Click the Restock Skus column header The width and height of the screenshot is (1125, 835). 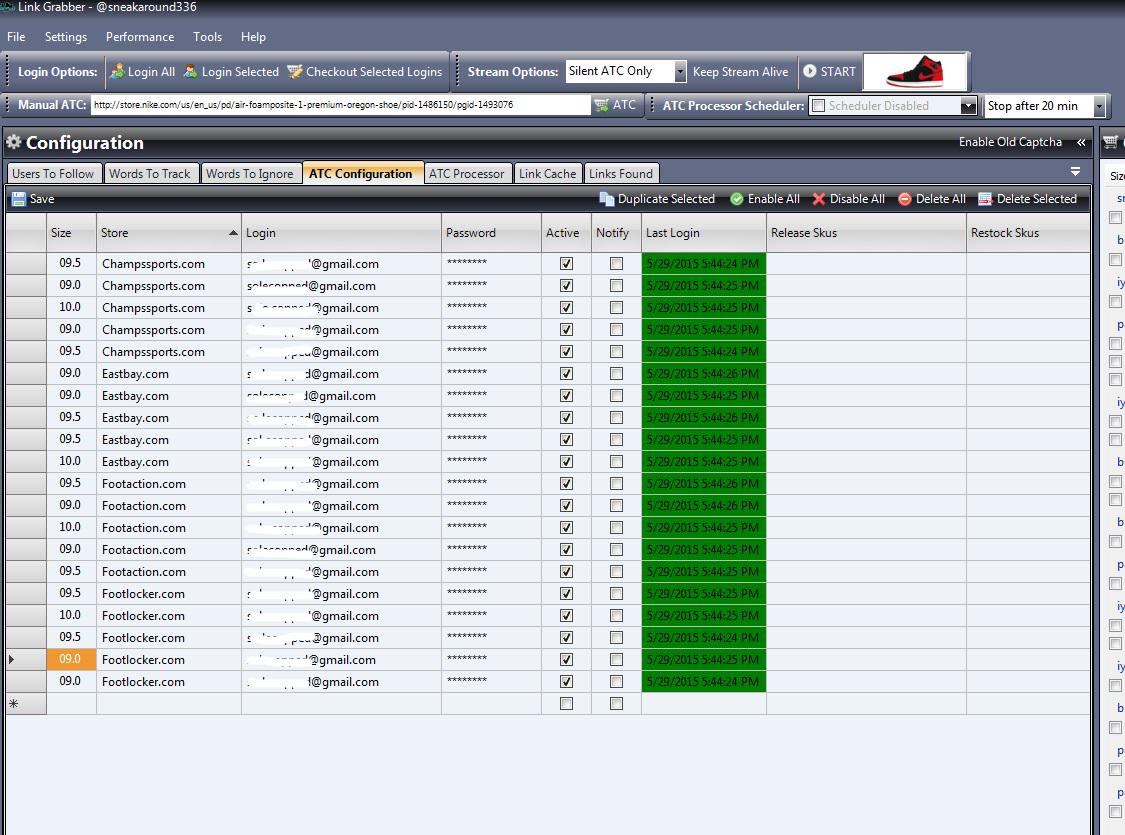pos(1029,232)
